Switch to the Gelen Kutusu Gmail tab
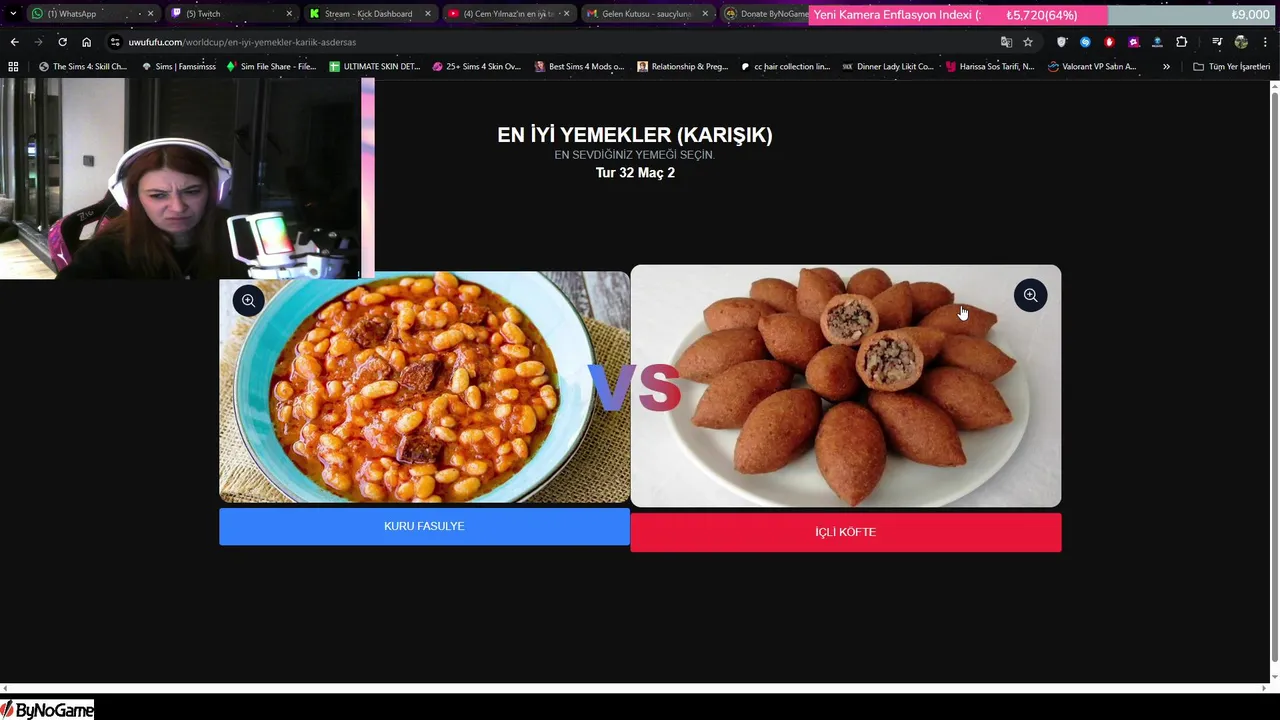This screenshot has height=720, width=1280. point(647,14)
